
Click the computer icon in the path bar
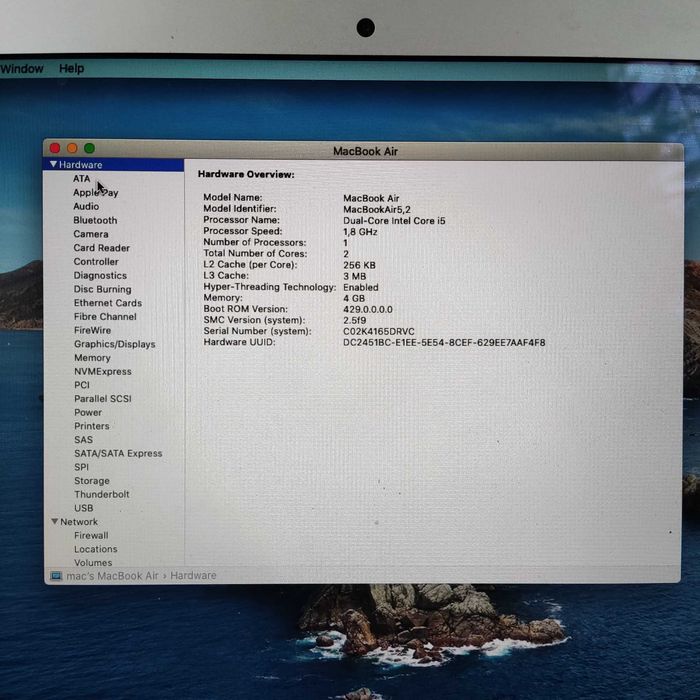pos(56,576)
